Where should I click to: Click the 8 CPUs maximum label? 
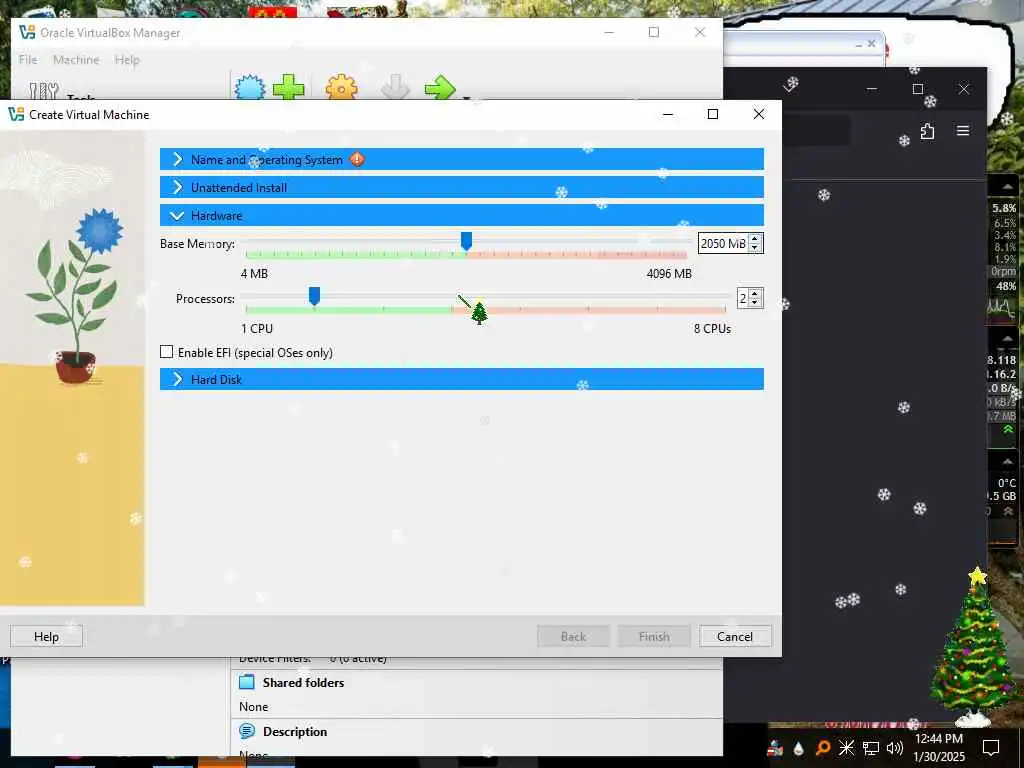pos(712,328)
